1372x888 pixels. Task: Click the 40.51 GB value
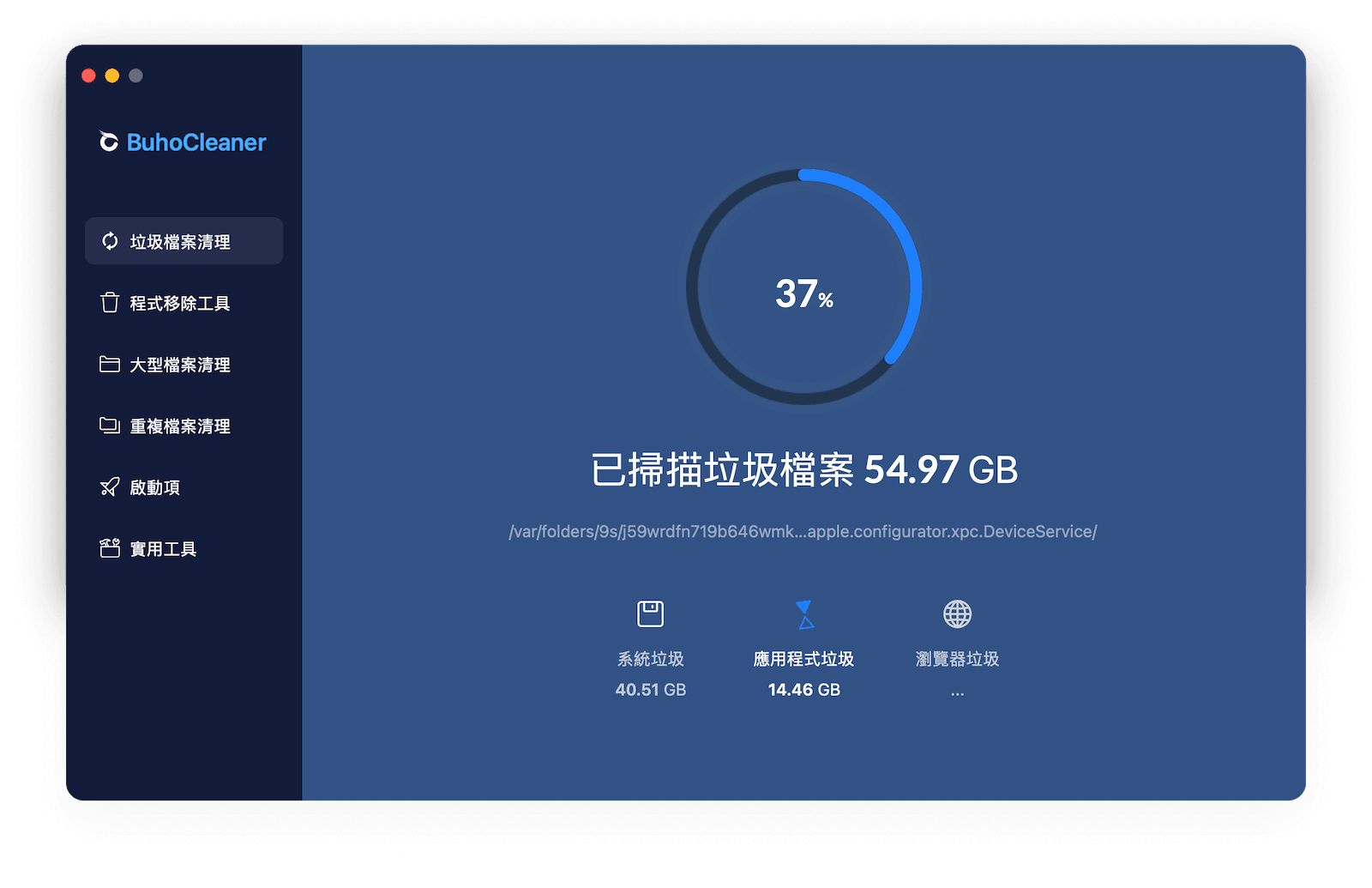[x=651, y=690]
